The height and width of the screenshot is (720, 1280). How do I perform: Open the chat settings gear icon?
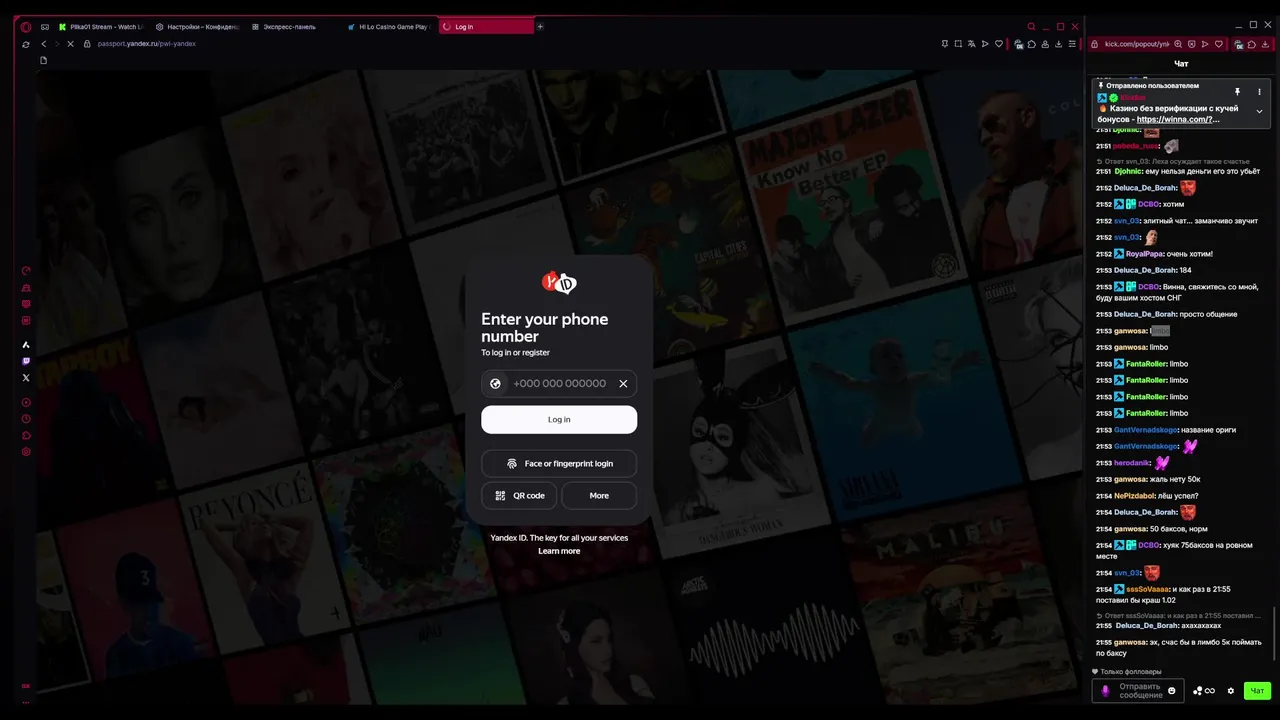click(1231, 691)
